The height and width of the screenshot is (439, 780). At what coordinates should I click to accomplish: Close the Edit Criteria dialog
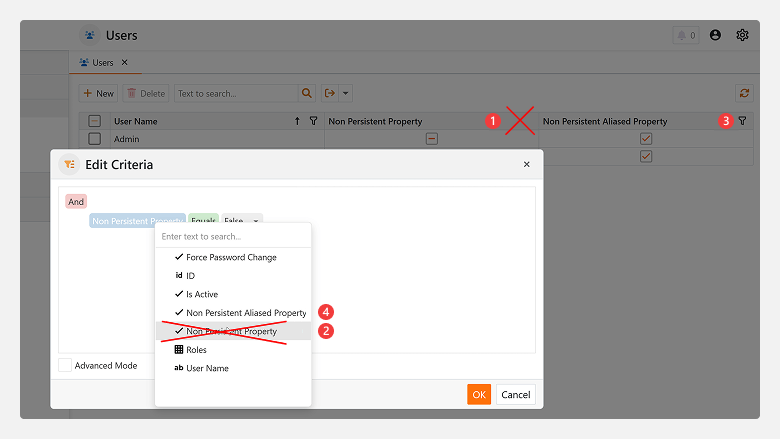(x=527, y=164)
